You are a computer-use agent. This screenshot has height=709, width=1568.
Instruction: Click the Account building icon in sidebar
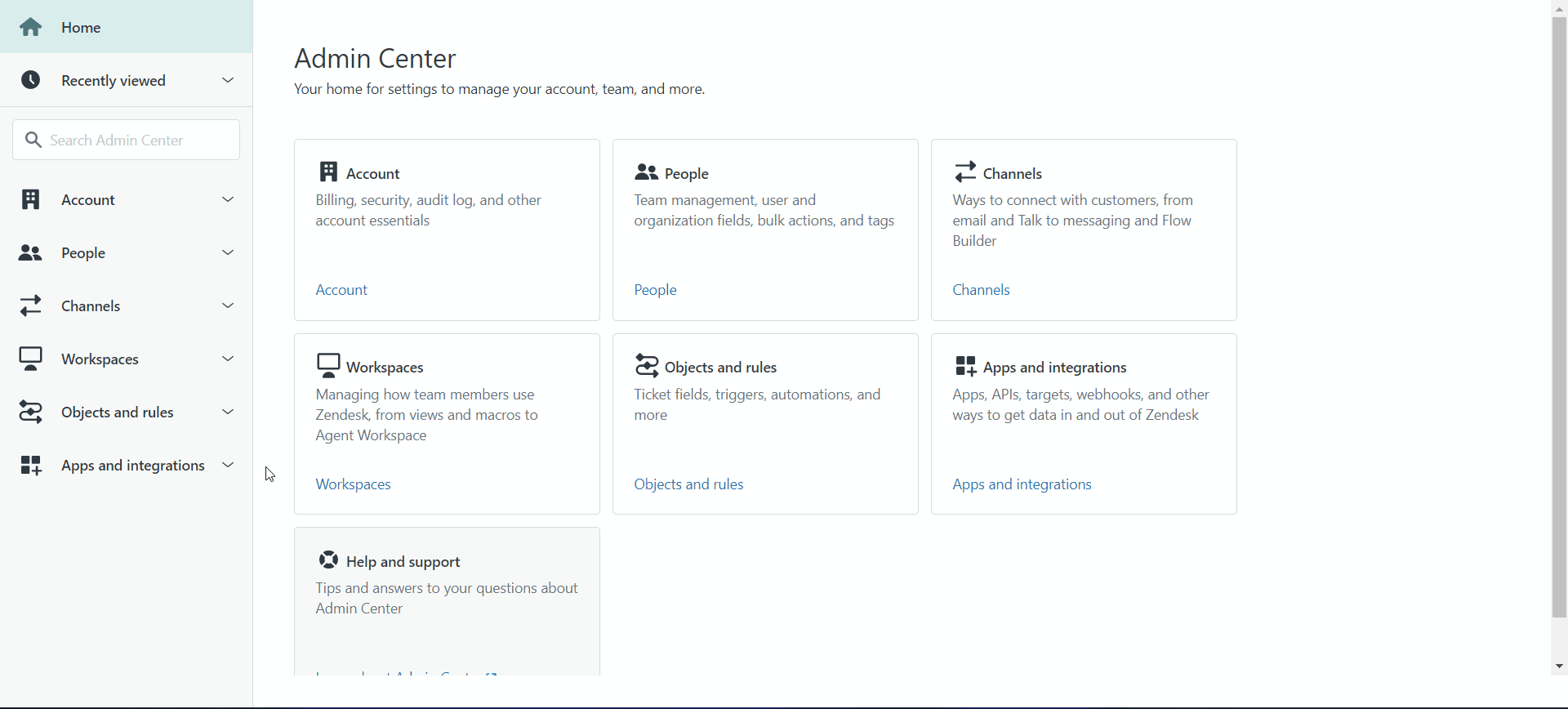[30, 199]
